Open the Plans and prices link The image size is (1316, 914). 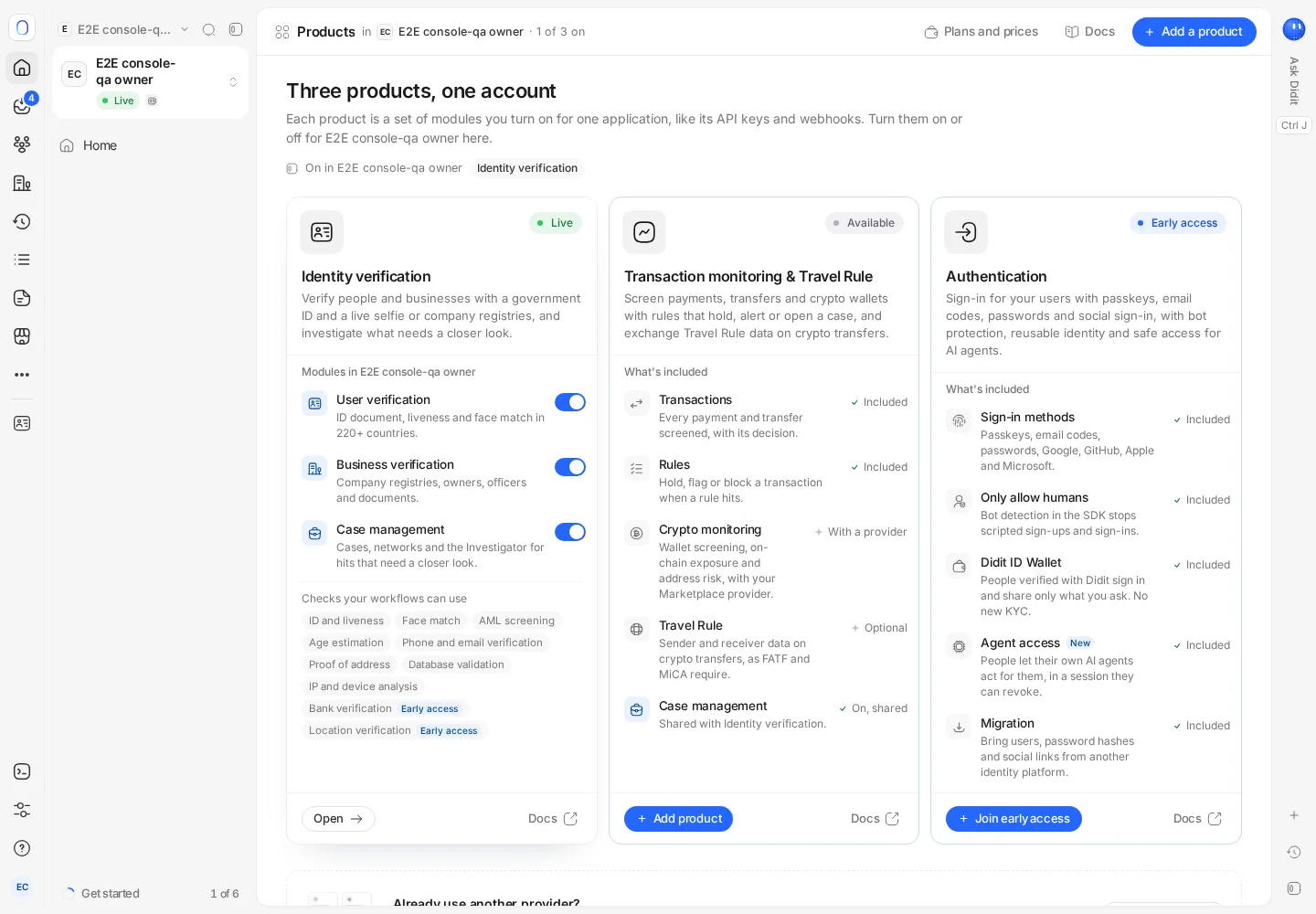coord(982,32)
